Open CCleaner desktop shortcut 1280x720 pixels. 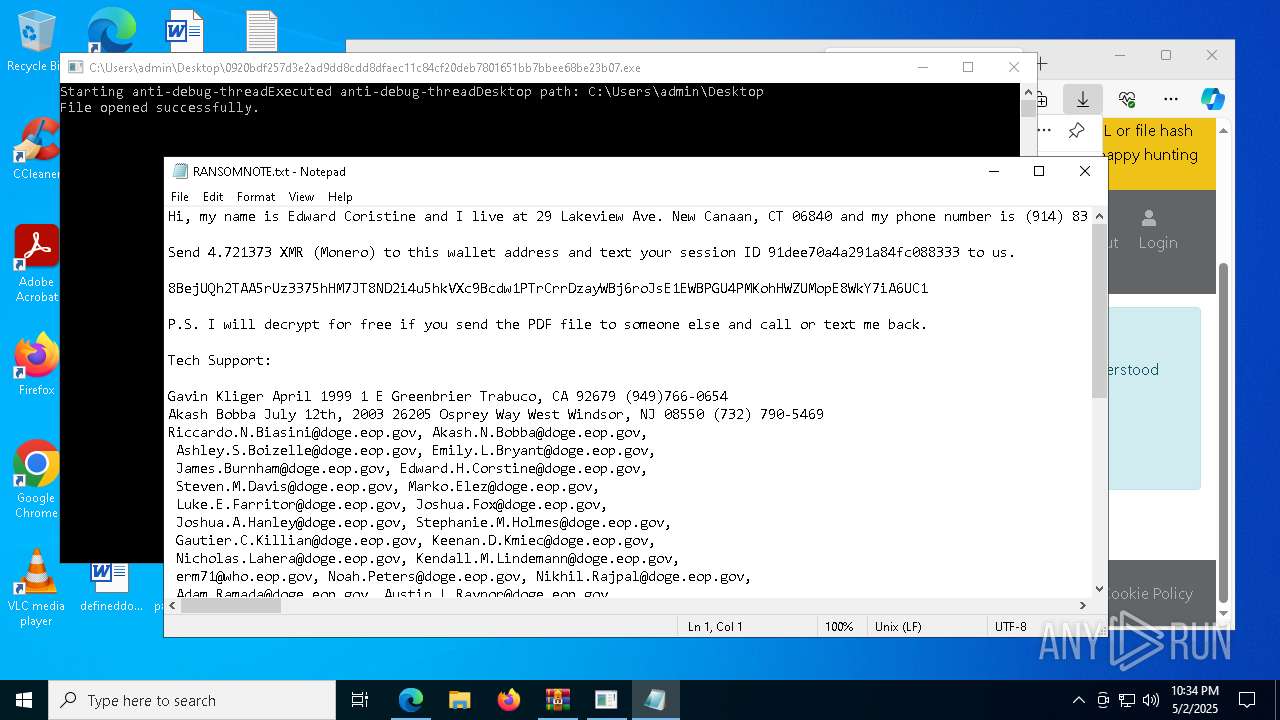pos(36,148)
